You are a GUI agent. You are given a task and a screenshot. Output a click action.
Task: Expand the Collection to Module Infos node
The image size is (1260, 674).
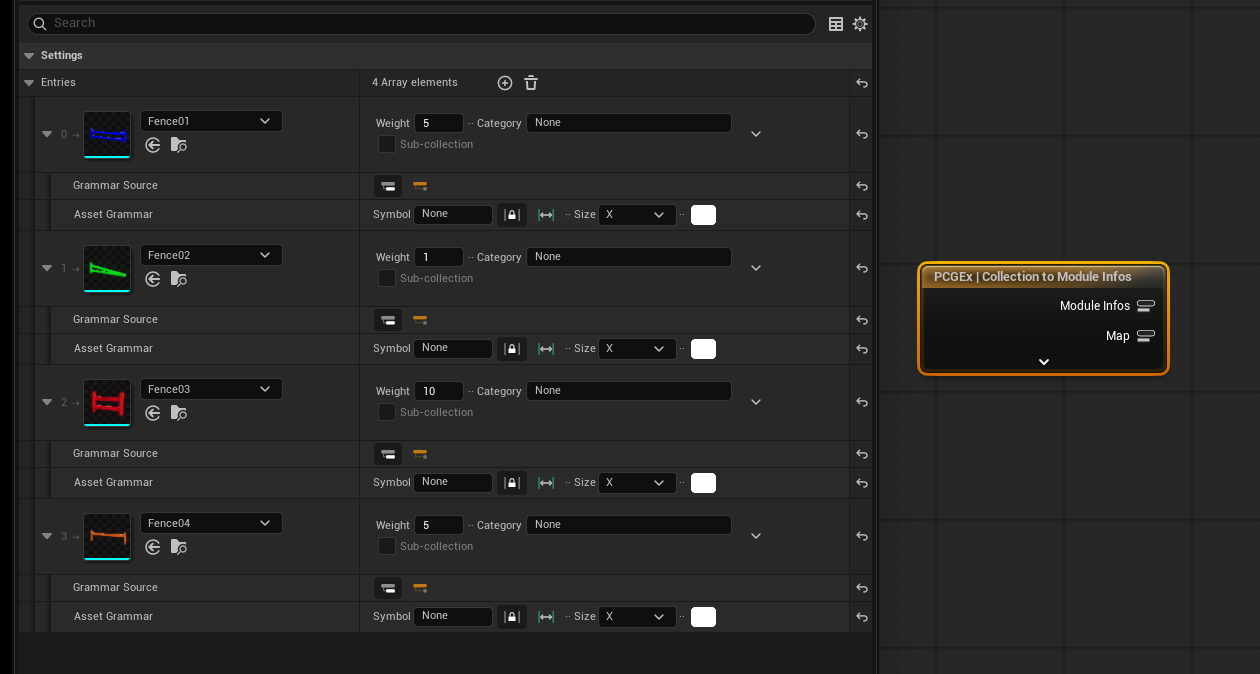[1043, 362]
